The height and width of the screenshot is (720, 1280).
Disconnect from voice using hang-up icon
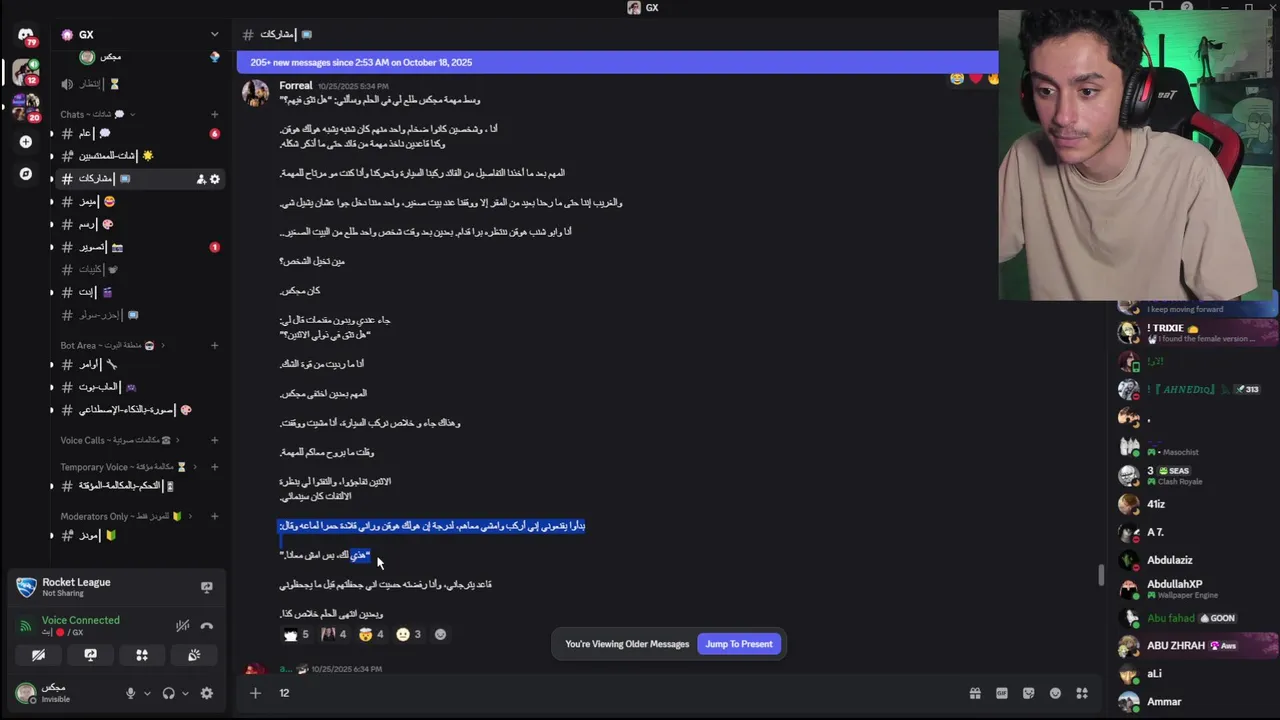pyautogui.click(x=207, y=626)
